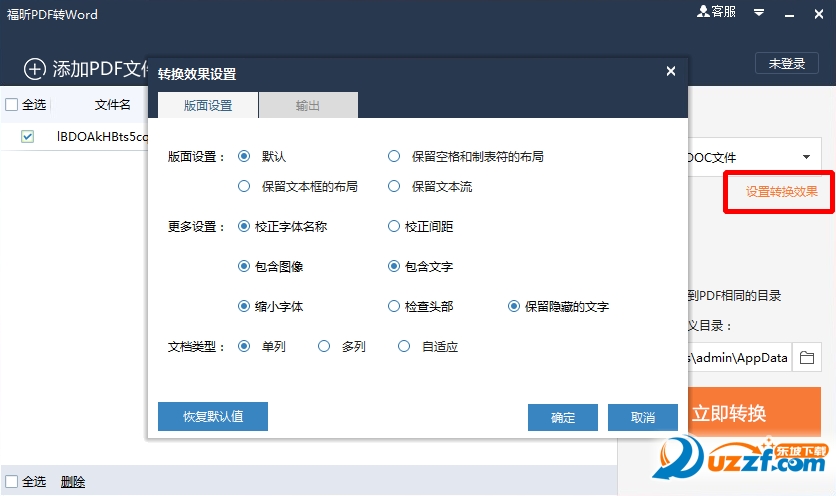The image size is (836, 496).
Task: Toggle 包含图像 option
Action: tap(244, 266)
